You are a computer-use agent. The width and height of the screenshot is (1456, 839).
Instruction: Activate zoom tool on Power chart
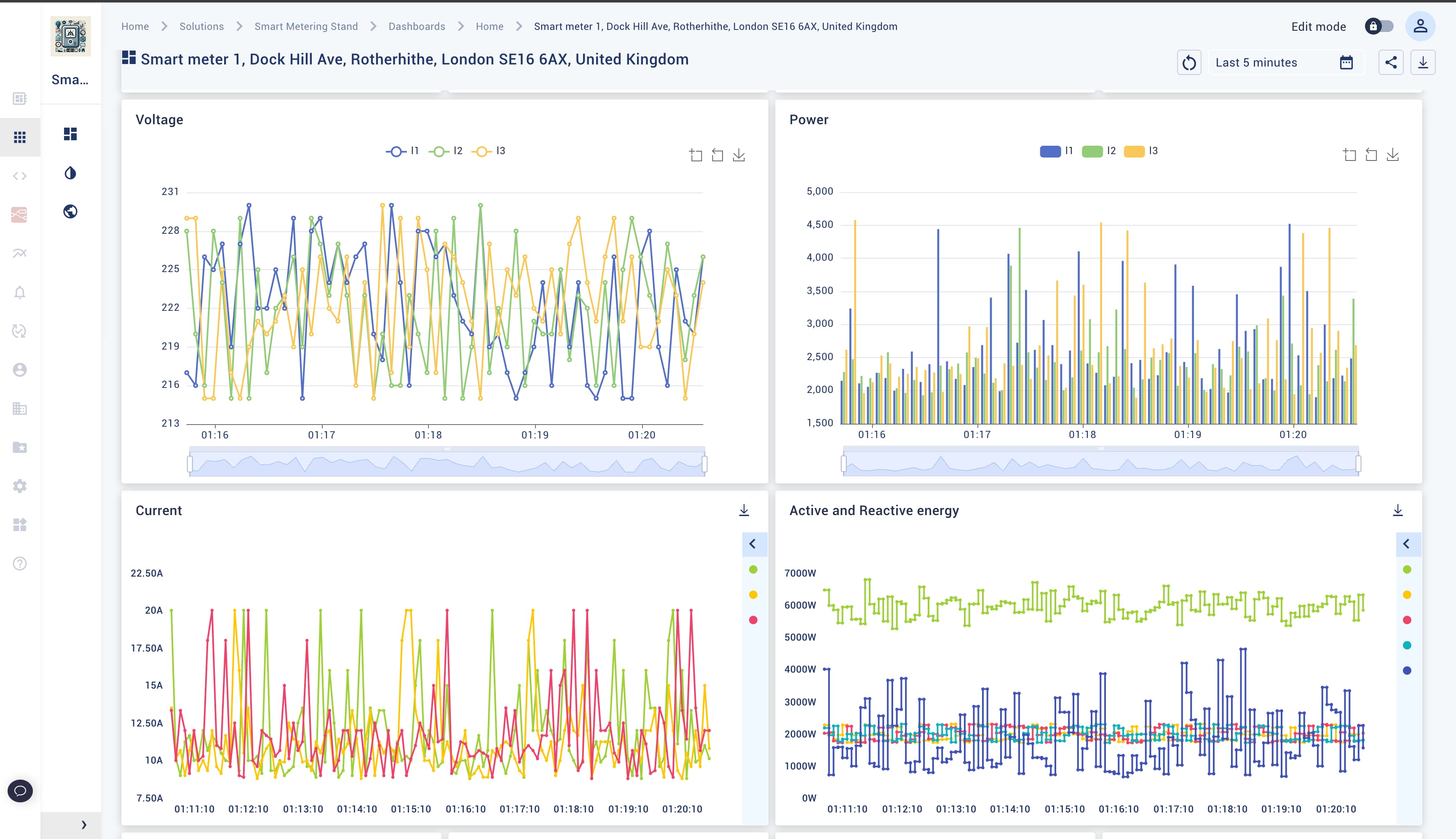[1349, 155]
